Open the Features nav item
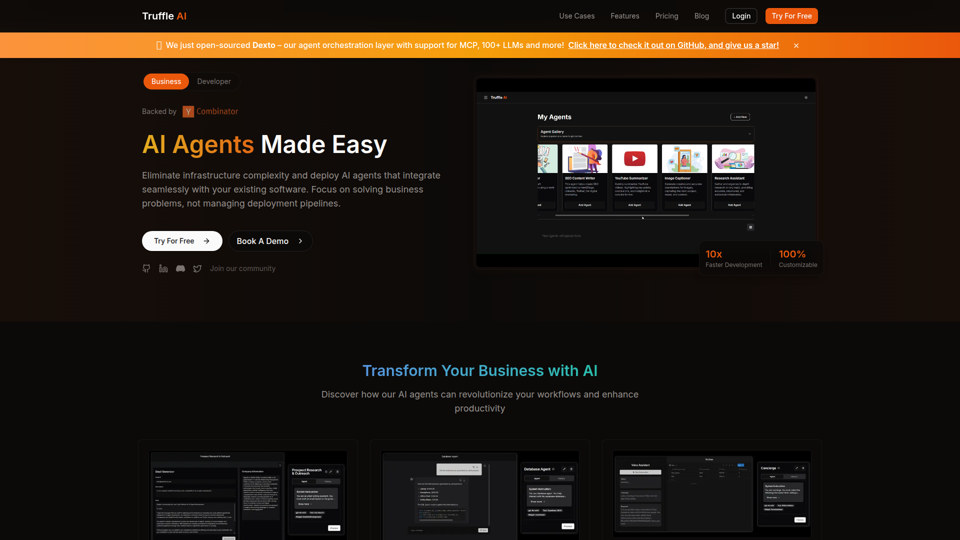This screenshot has height=540, width=960. tap(624, 16)
